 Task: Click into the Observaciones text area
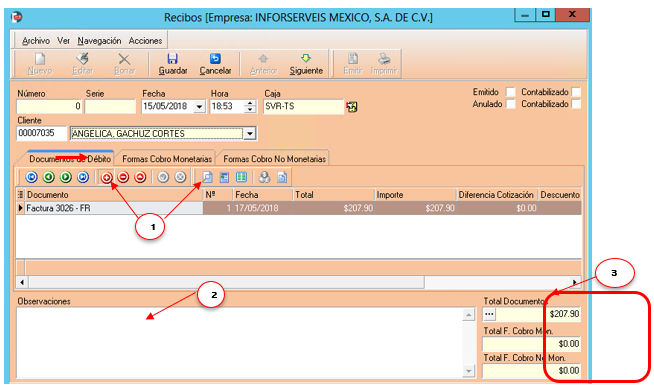tap(239, 343)
